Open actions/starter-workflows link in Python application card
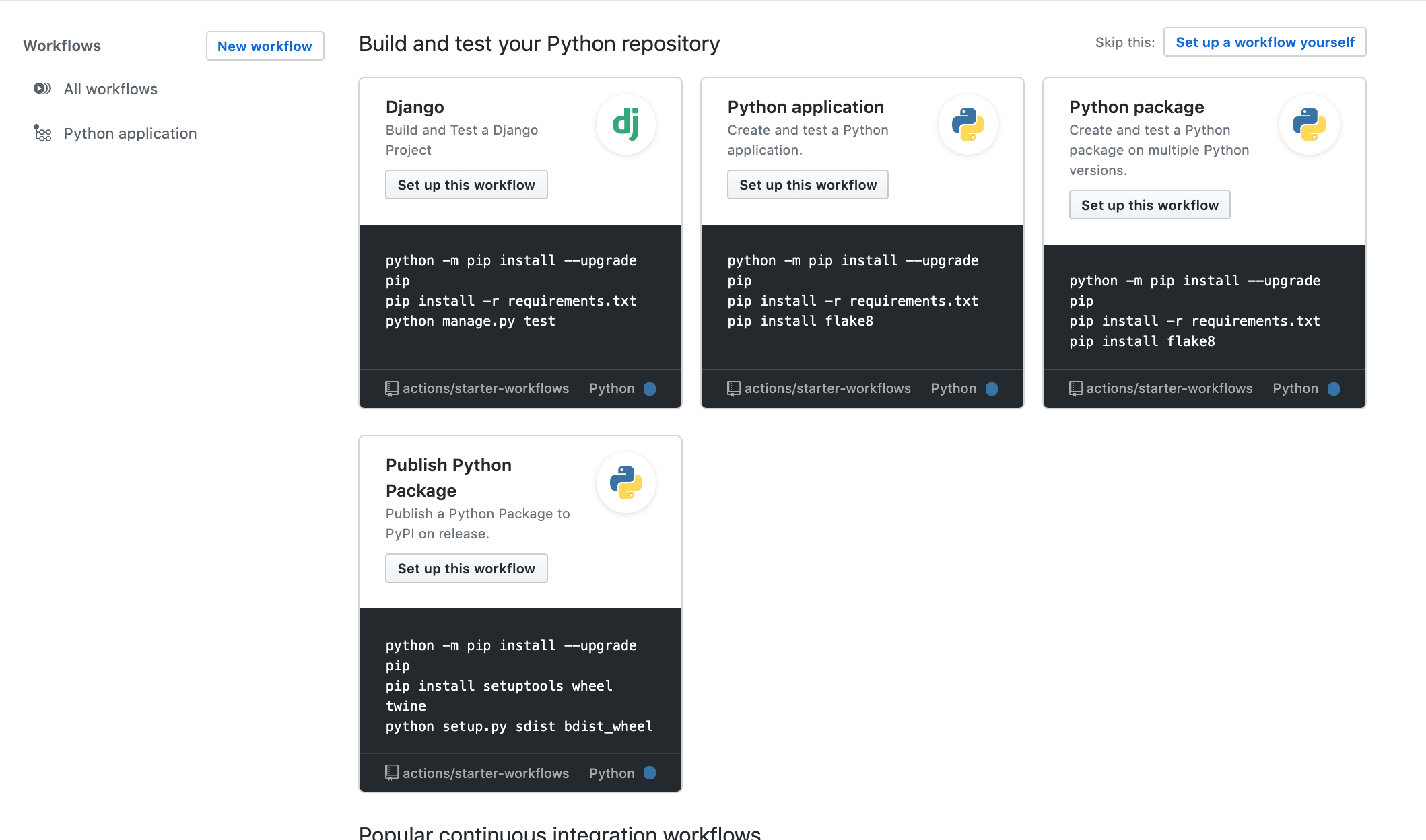This screenshot has height=840, width=1426. tap(827, 388)
